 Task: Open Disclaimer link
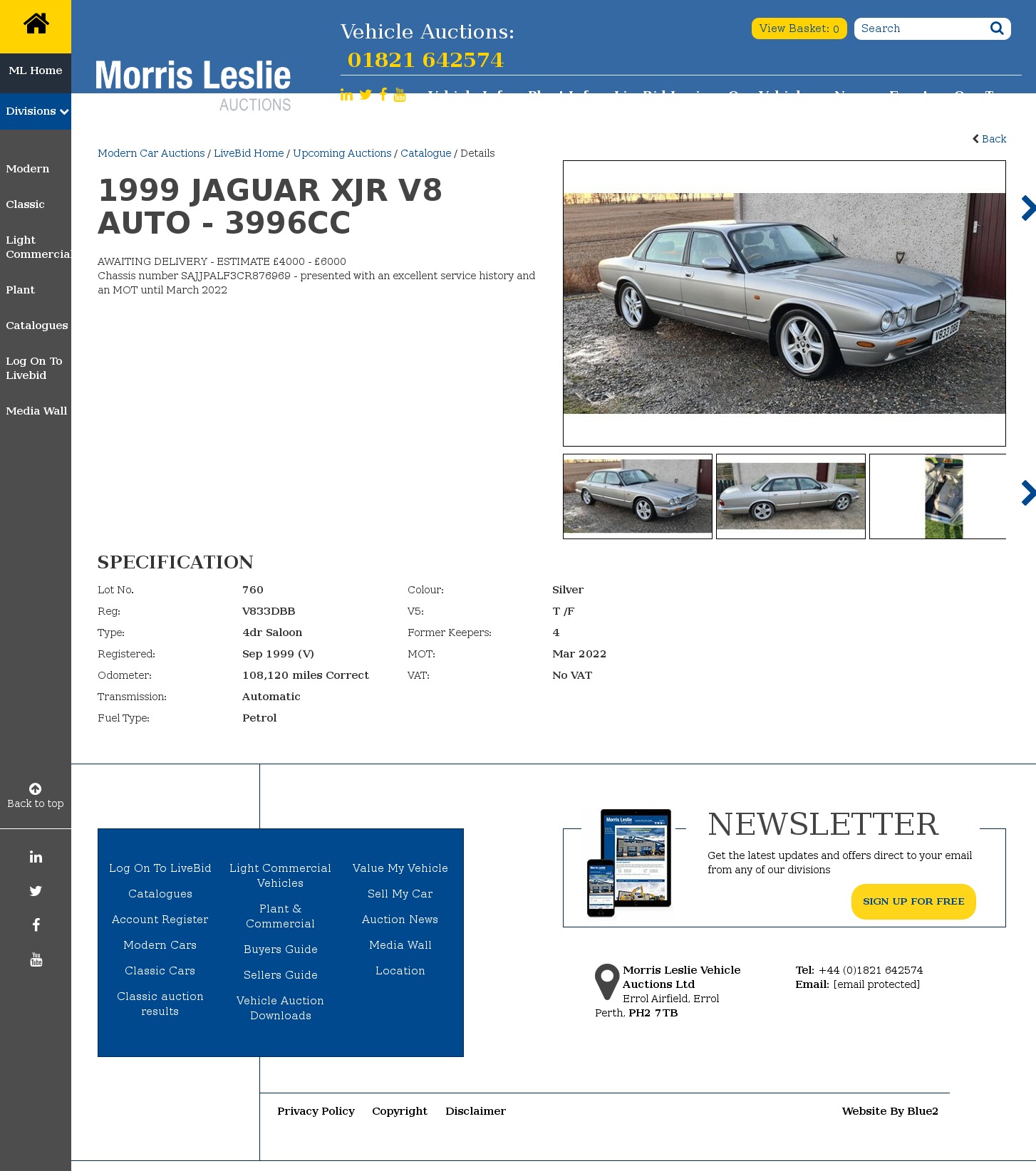coord(476,1111)
